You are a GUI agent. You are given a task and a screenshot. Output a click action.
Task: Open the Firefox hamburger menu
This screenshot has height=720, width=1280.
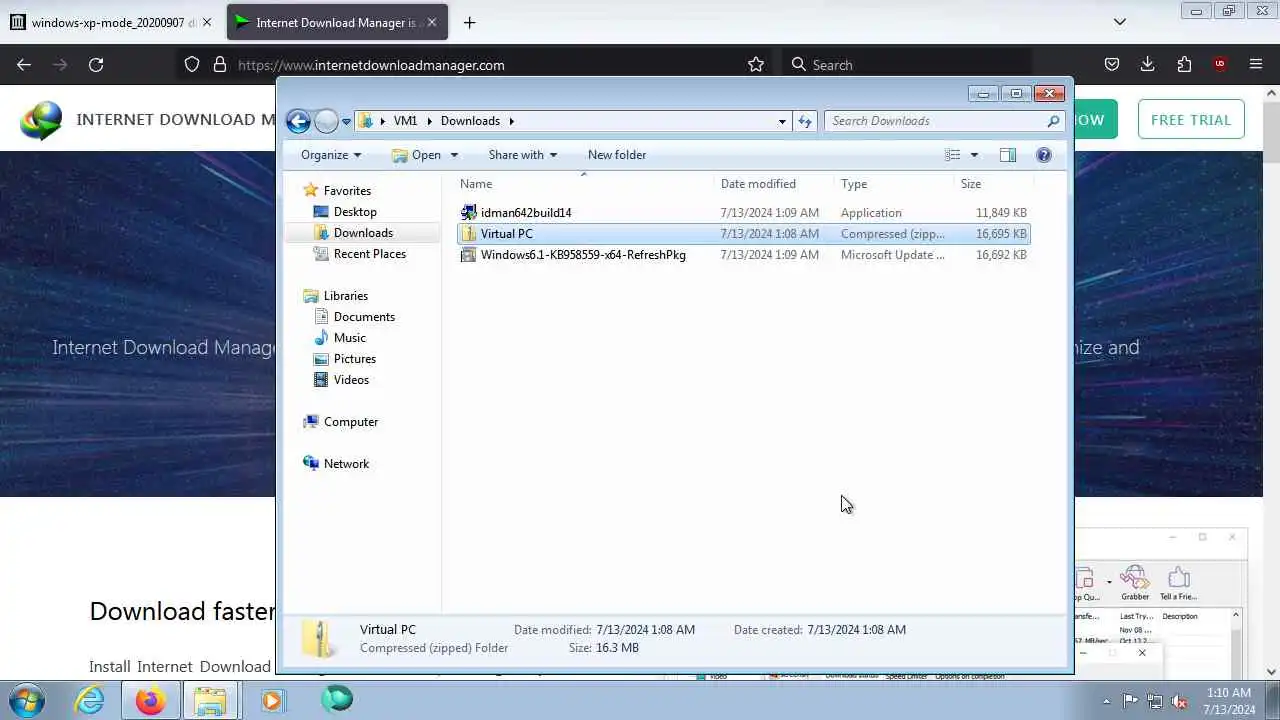click(1256, 65)
